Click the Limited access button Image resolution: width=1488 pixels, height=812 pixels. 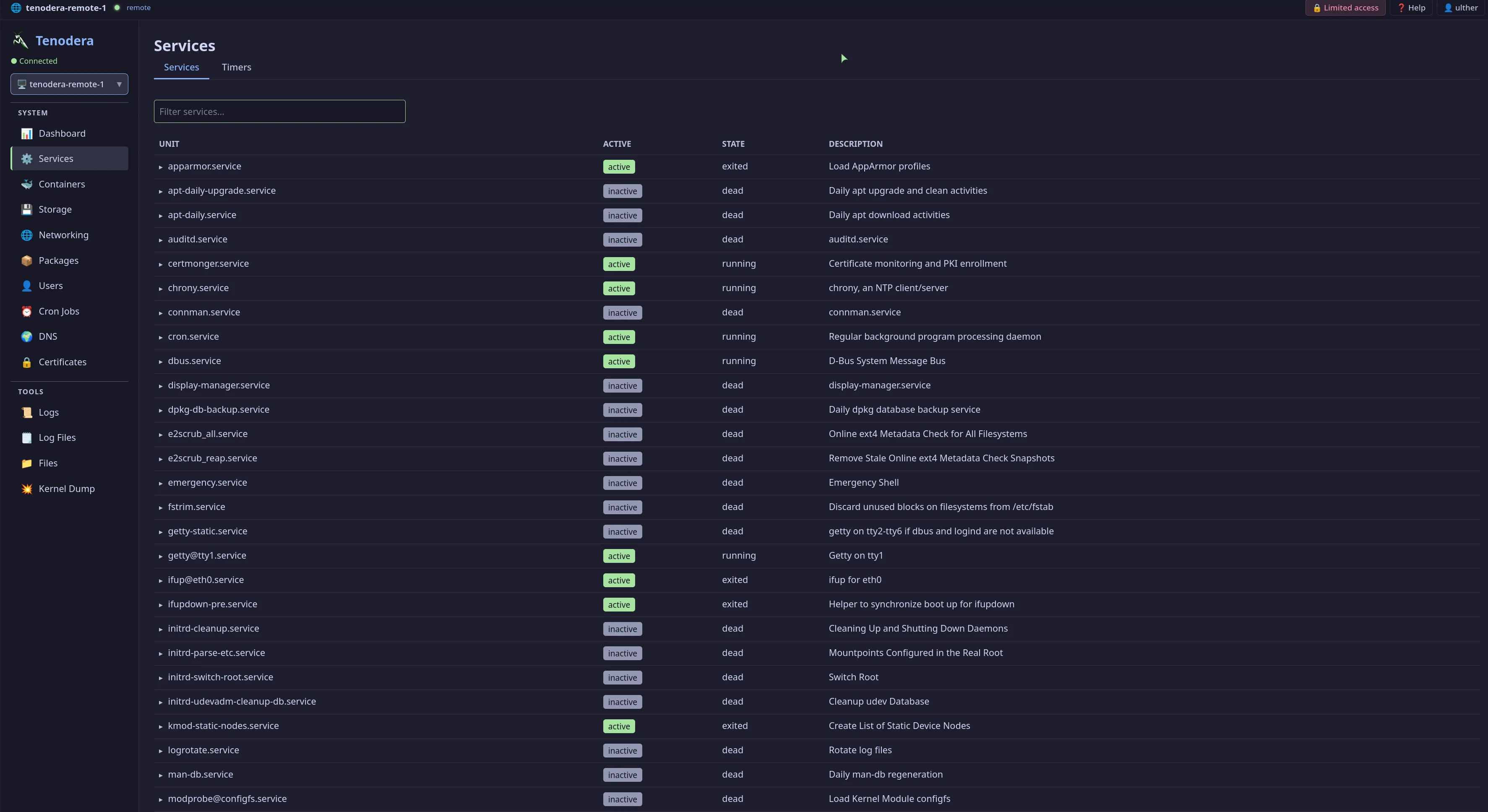pos(1345,8)
